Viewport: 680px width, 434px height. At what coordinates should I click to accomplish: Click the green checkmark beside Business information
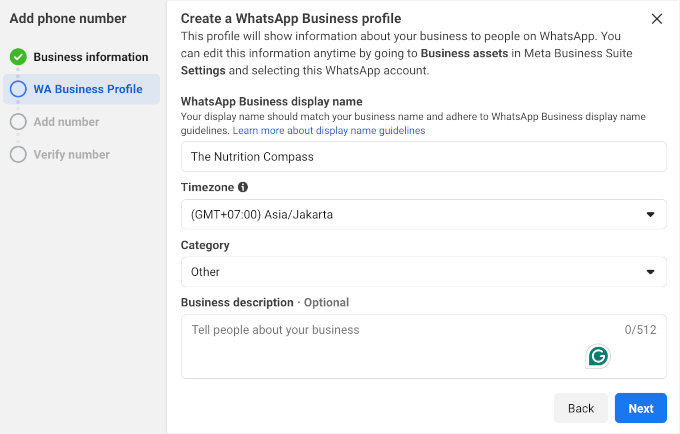pos(18,57)
